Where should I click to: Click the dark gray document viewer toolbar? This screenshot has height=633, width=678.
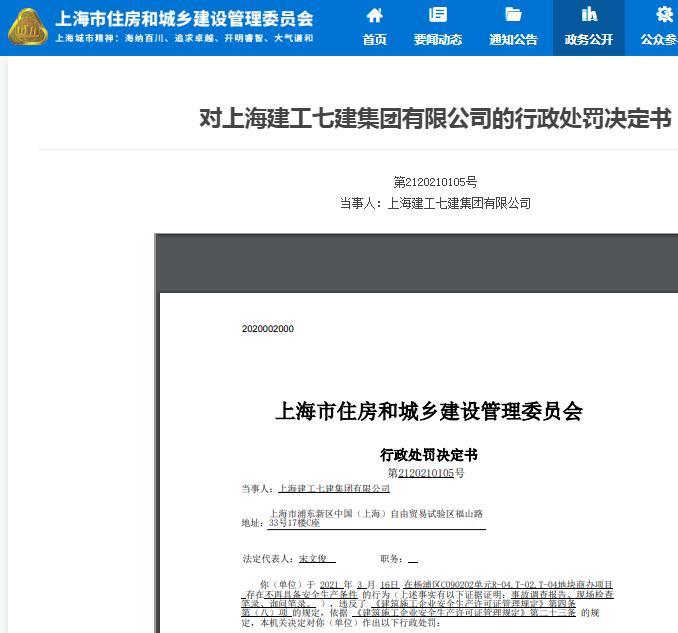[x=417, y=263]
